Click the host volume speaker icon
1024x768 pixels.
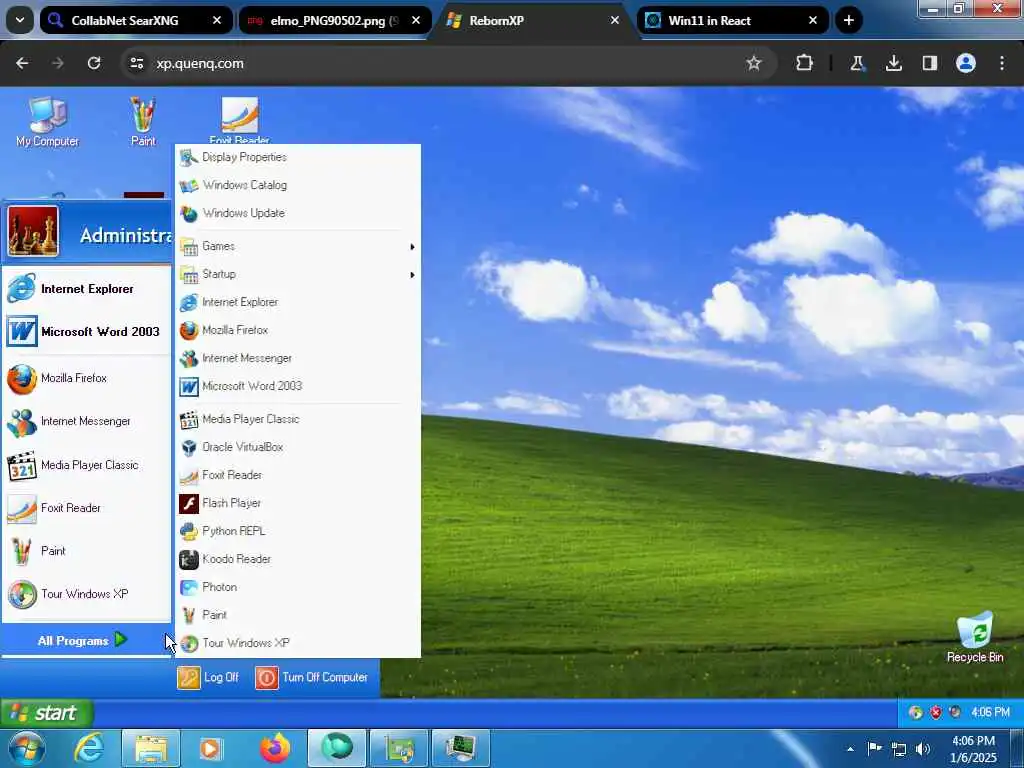(x=923, y=749)
